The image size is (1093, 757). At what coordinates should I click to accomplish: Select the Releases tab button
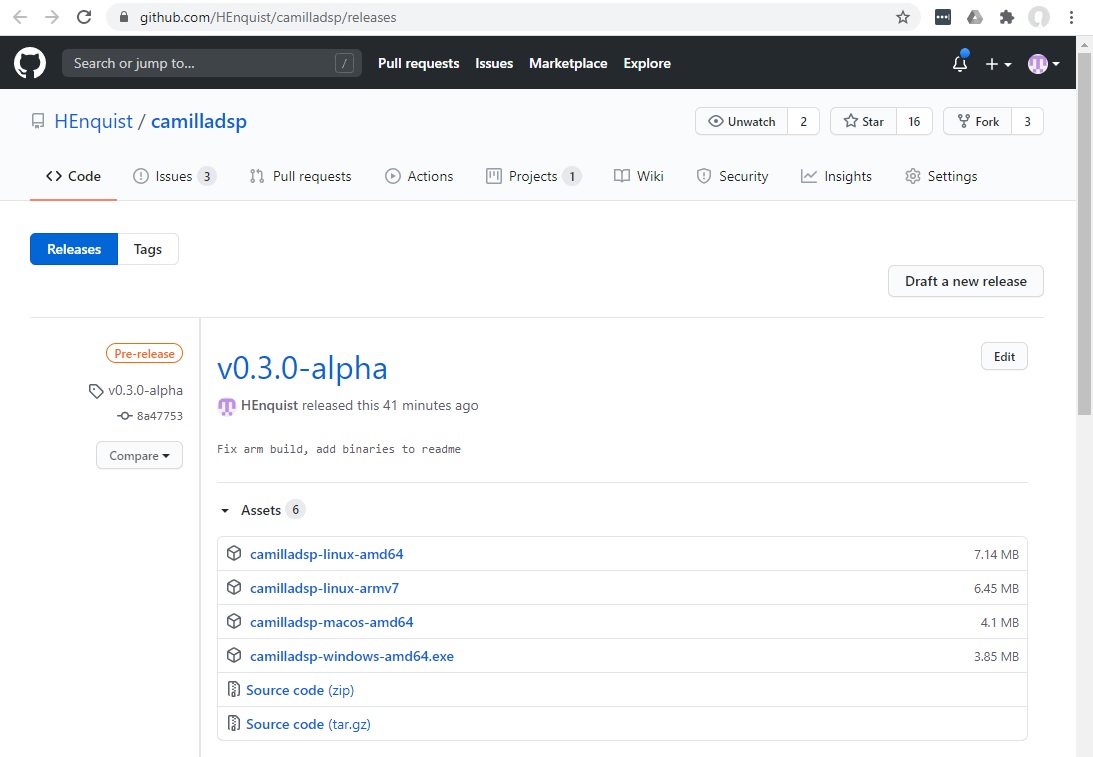(74, 249)
